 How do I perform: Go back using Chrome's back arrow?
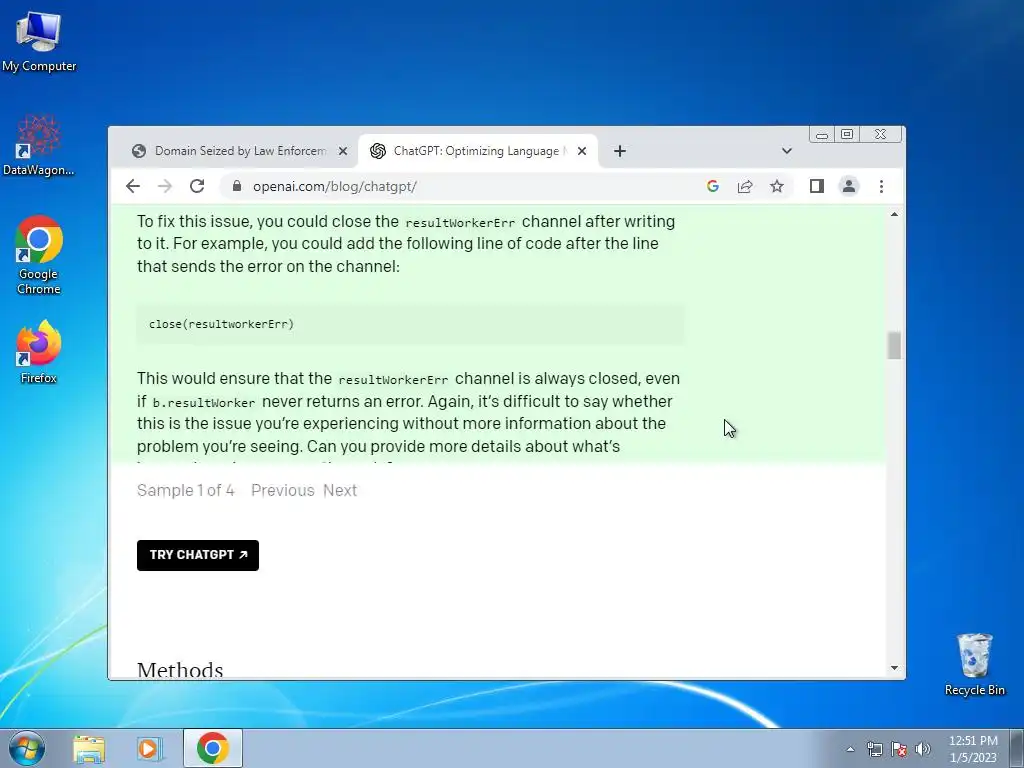click(x=133, y=186)
